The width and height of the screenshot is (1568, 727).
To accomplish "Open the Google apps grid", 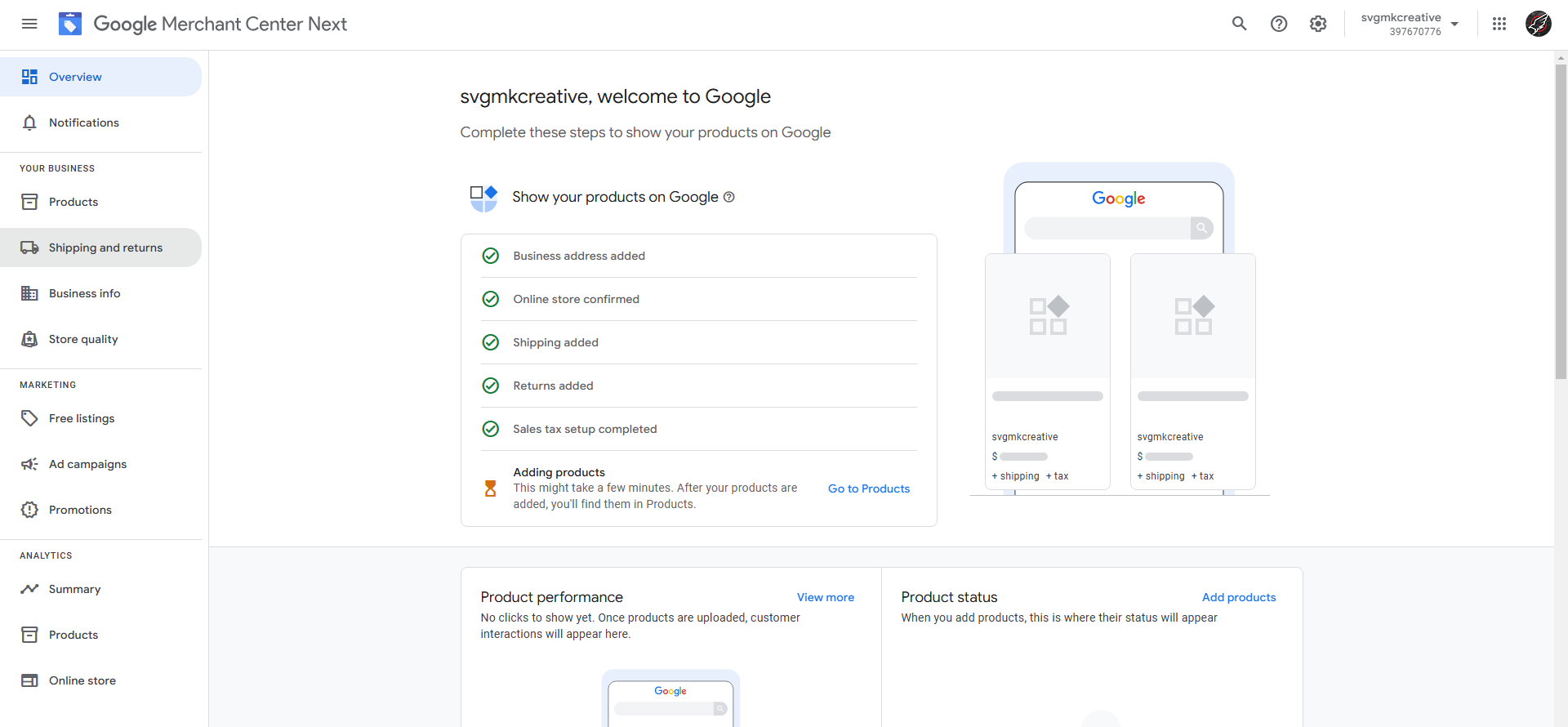I will [1499, 24].
